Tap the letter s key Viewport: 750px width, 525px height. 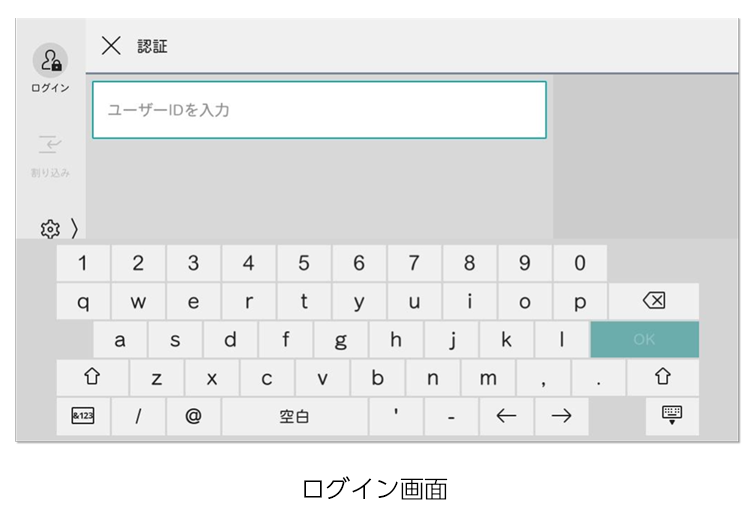coord(175,339)
